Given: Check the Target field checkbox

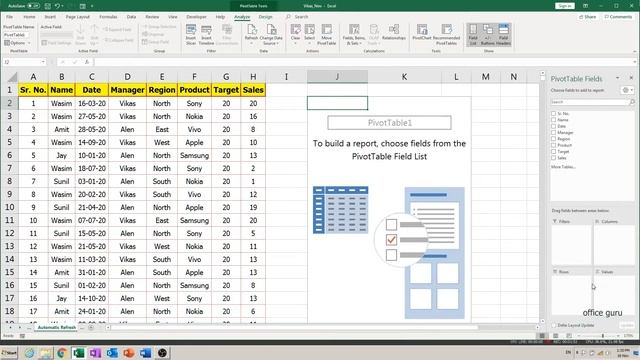Looking at the screenshot, I should pos(553,151).
